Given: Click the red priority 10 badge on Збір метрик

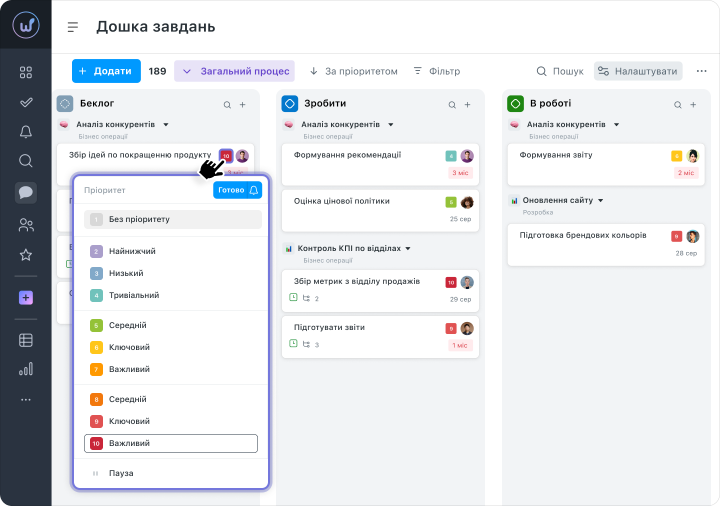Looking at the screenshot, I should point(451,282).
